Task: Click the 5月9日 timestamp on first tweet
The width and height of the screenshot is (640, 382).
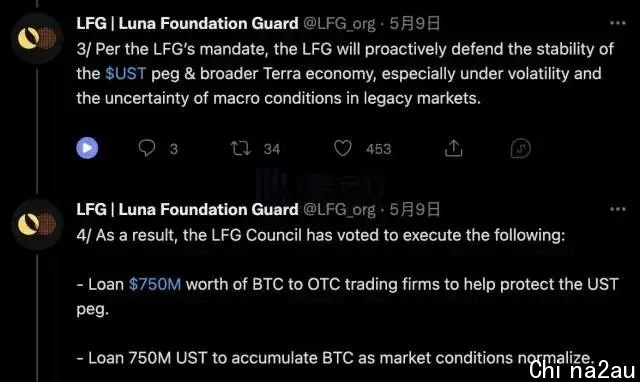Action: coord(414,23)
